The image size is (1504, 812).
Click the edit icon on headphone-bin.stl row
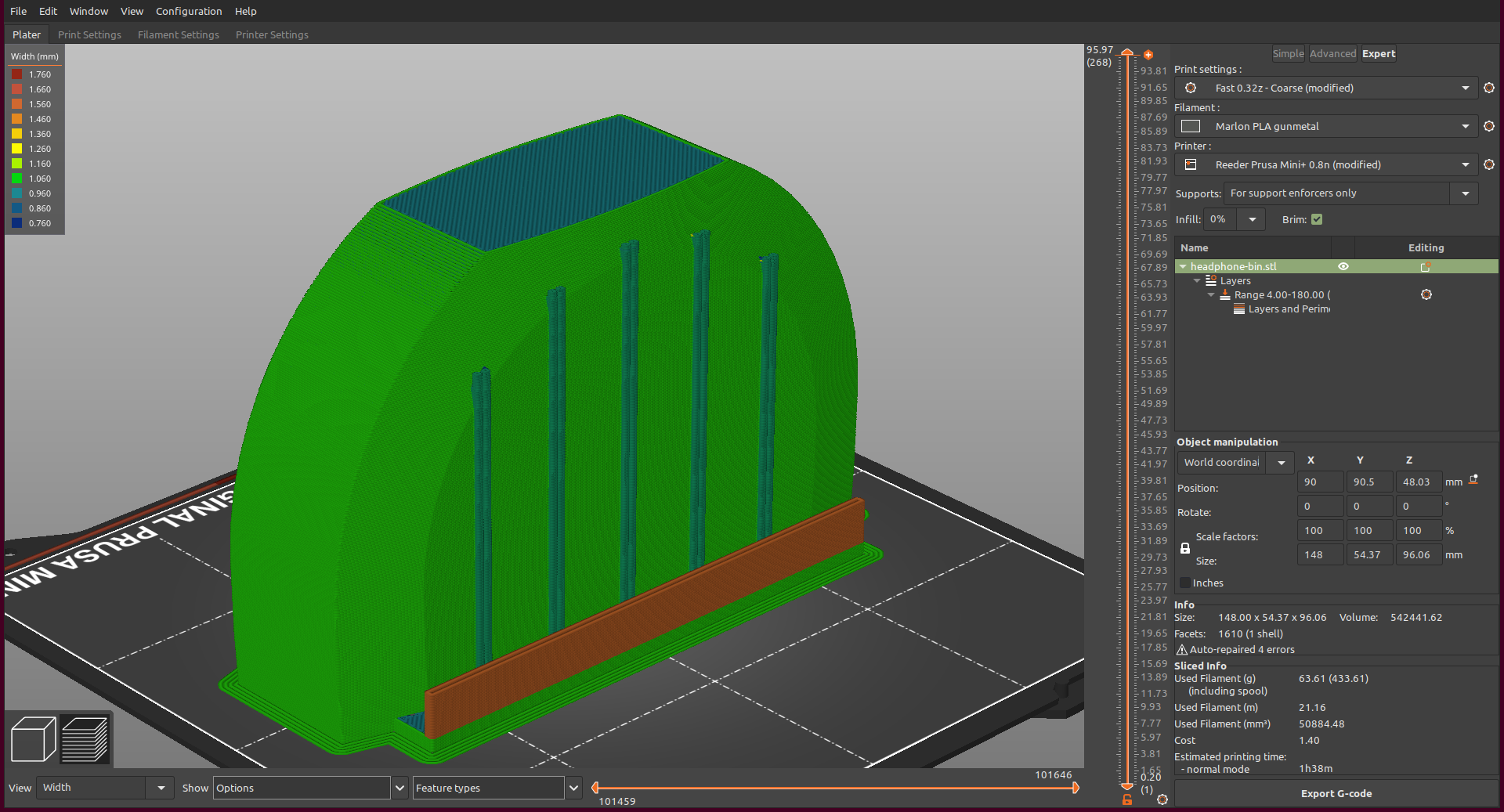[x=1426, y=267]
